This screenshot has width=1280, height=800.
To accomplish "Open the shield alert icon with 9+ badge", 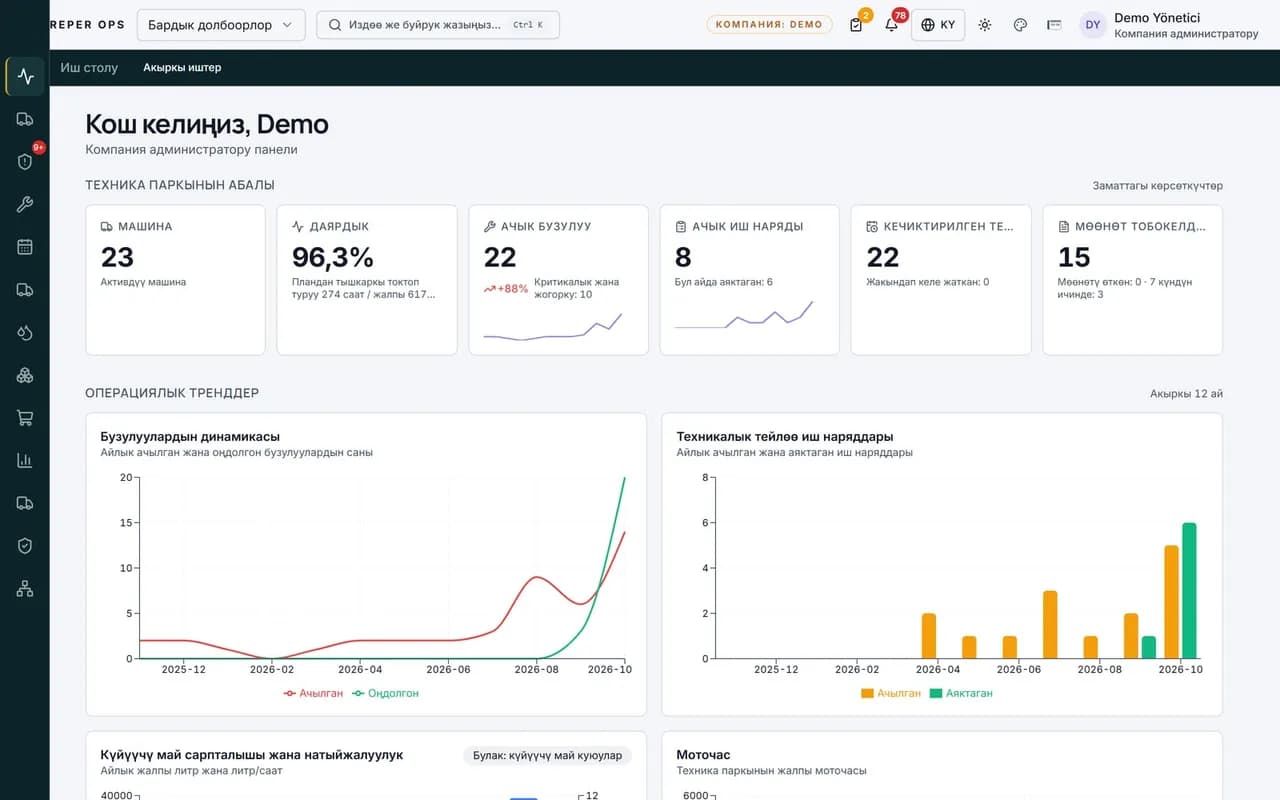I will [x=25, y=161].
